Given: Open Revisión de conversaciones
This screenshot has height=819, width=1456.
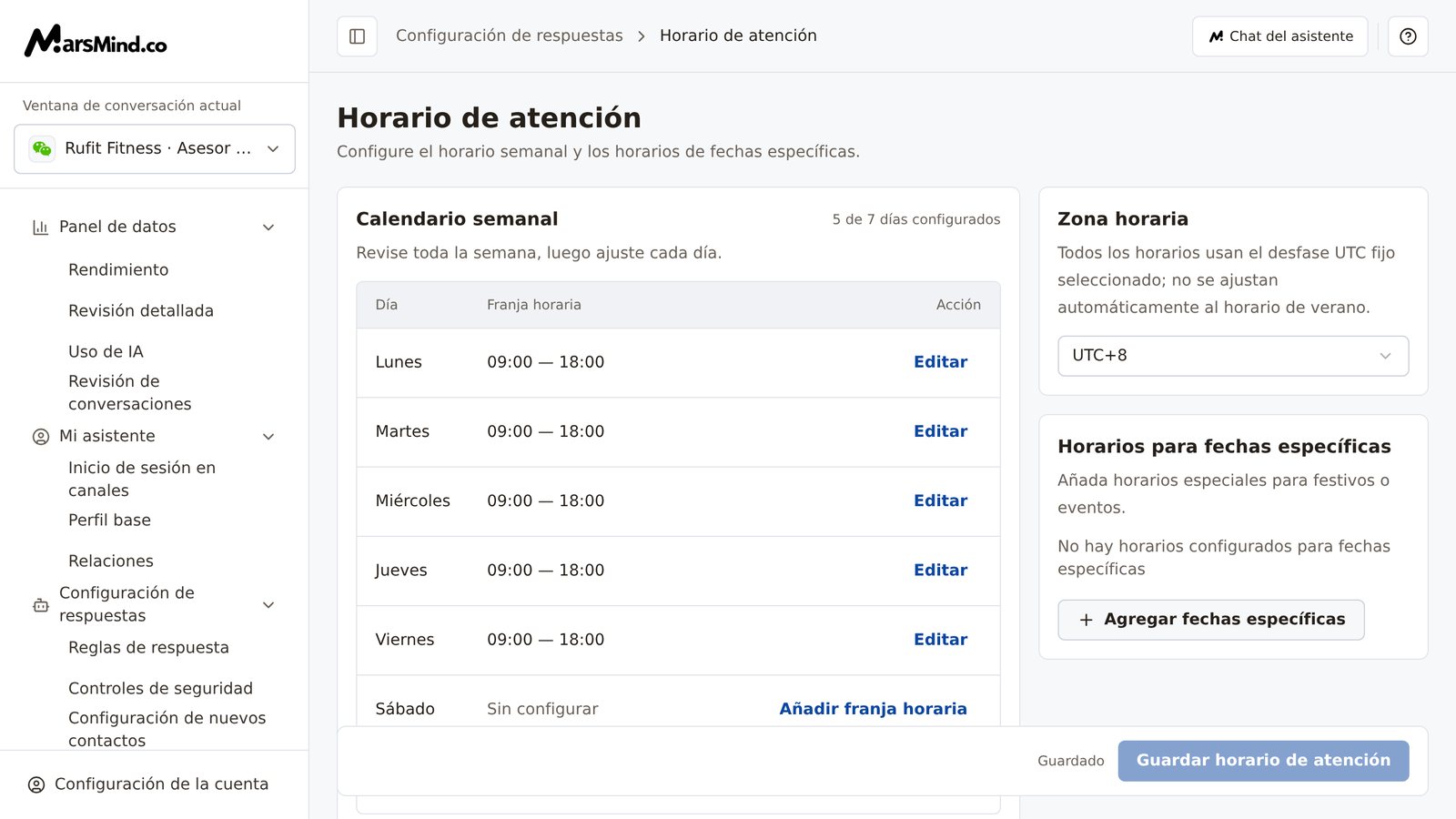Looking at the screenshot, I should pyautogui.click(x=130, y=392).
